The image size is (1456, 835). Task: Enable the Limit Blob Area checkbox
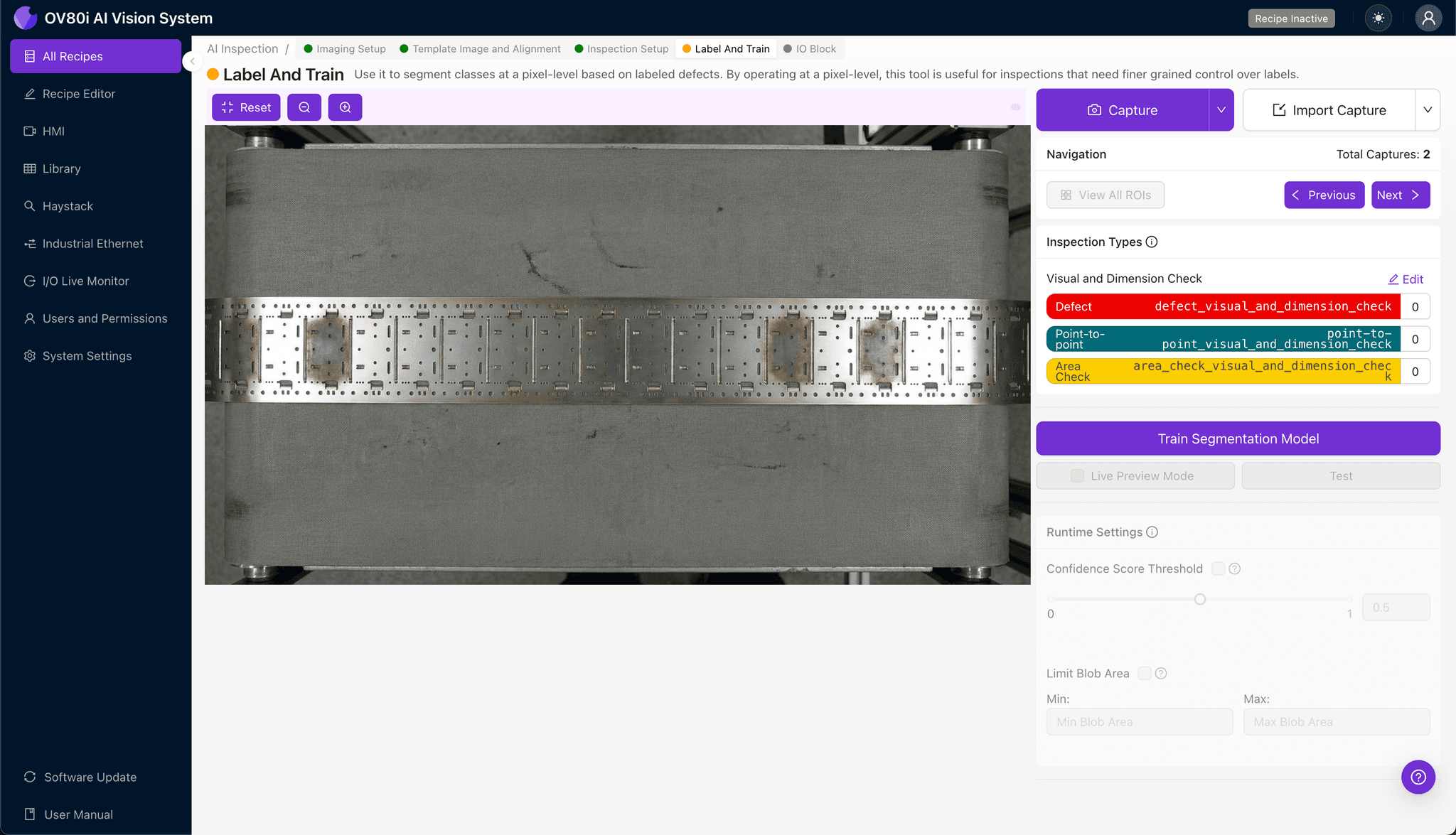(1144, 673)
